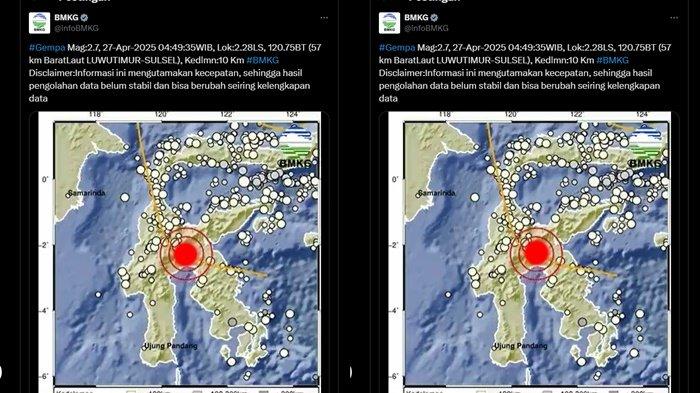700x393 pixels.
Task: Click Samarinda label on right map
Action: (437, 193)
